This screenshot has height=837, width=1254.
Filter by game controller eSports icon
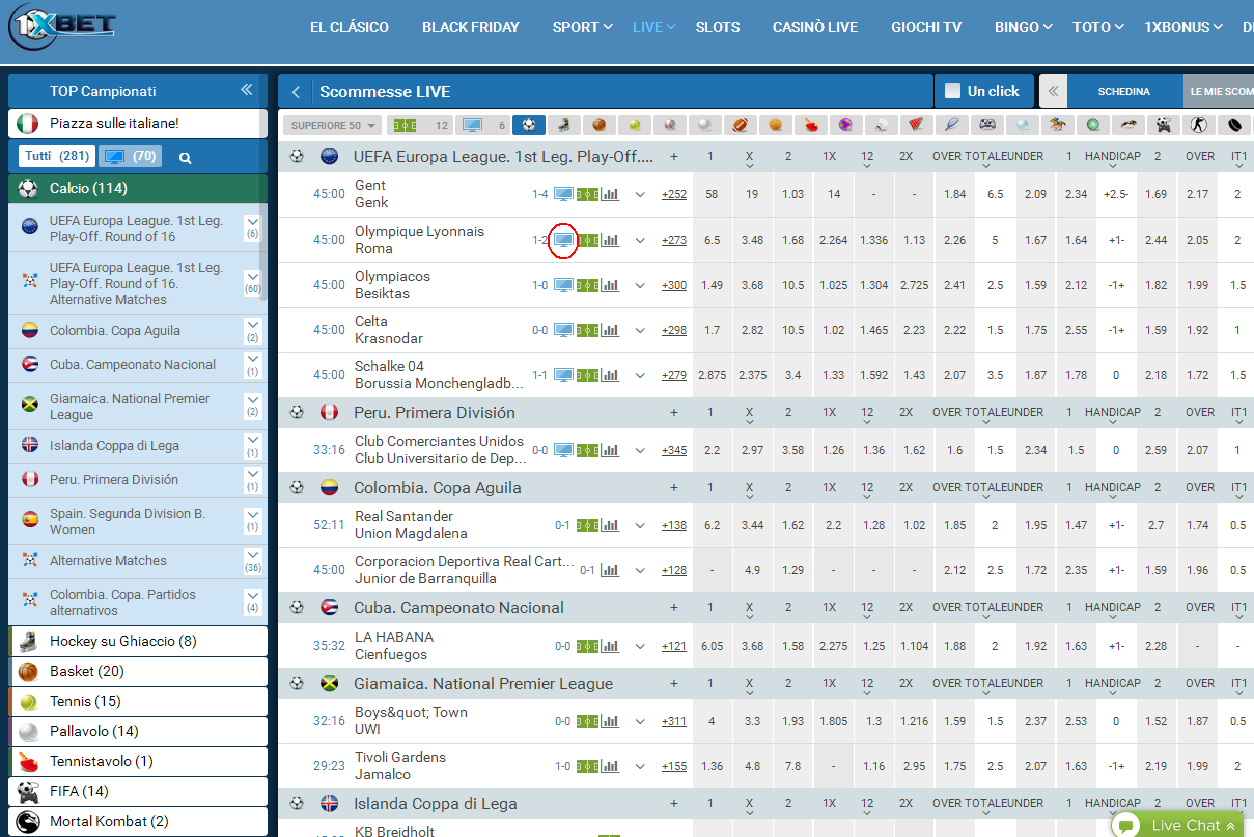[987, 125]
